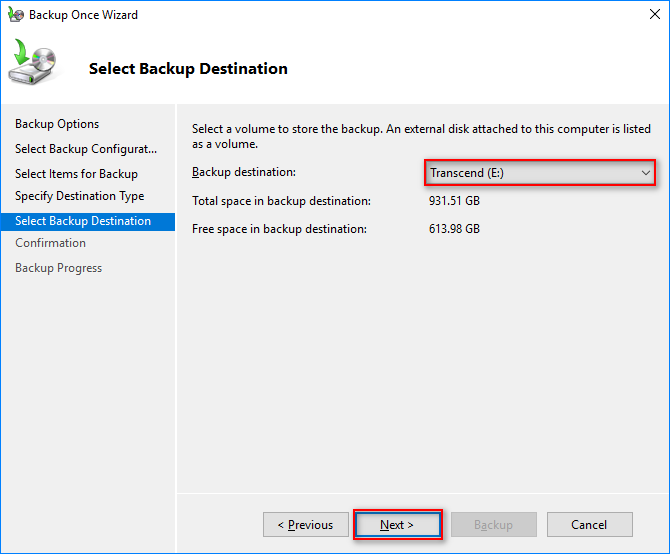
Task: Close the Backup Once Wizard window
Action: point(654,14)
